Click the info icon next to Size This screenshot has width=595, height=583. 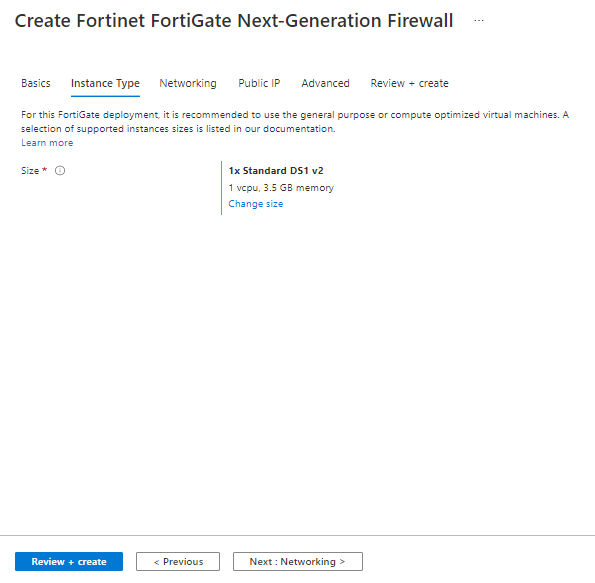click(60, 170)
